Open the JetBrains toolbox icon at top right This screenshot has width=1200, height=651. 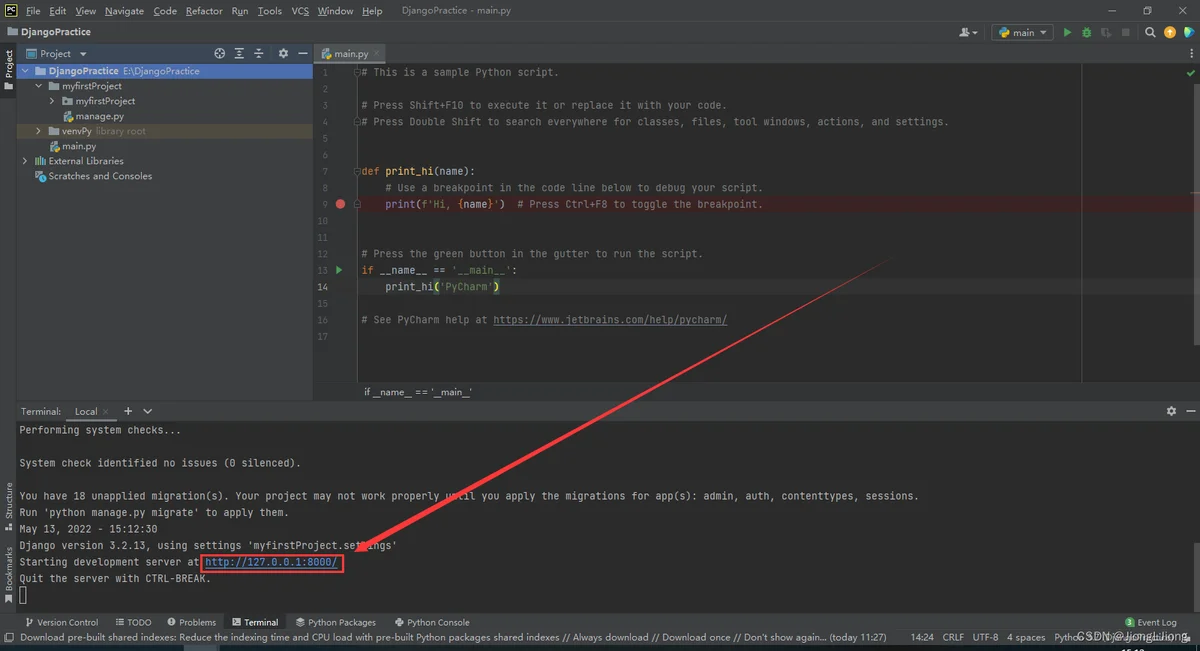[1188, 33]
